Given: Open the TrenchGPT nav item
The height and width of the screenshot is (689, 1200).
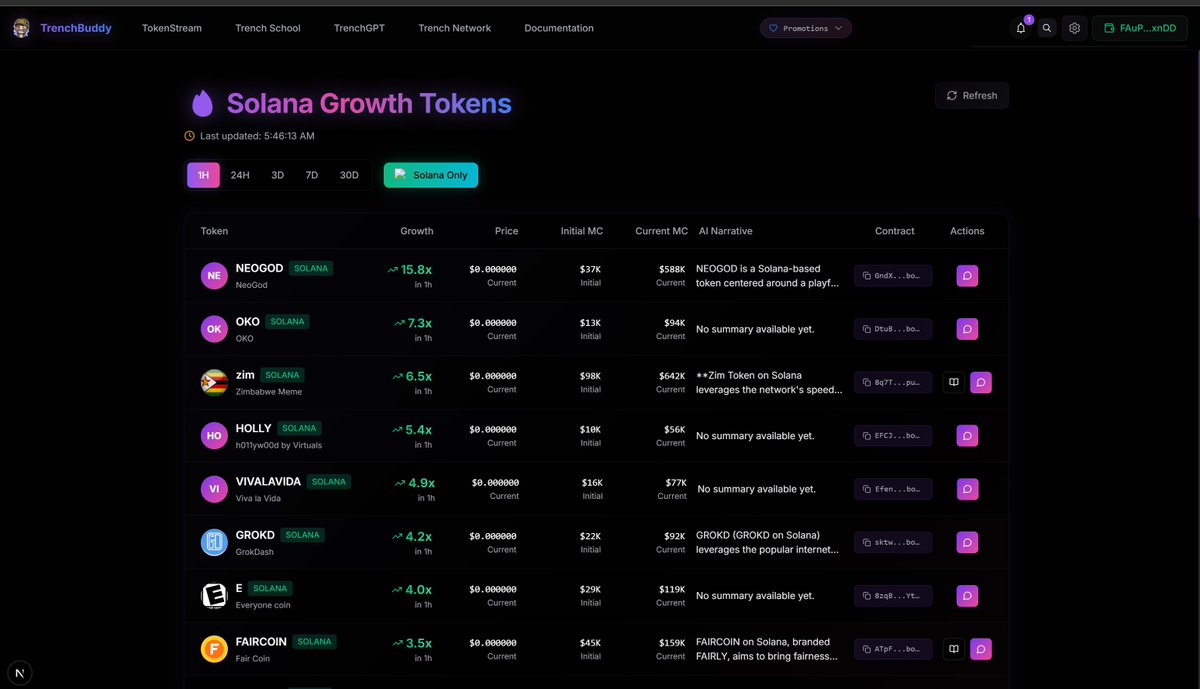Looking at the screenshot, I should click(359, 28).
